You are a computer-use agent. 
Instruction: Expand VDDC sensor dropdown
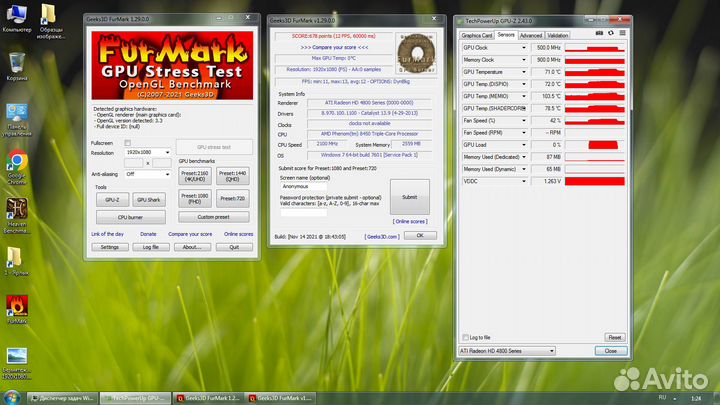(523, 181)
